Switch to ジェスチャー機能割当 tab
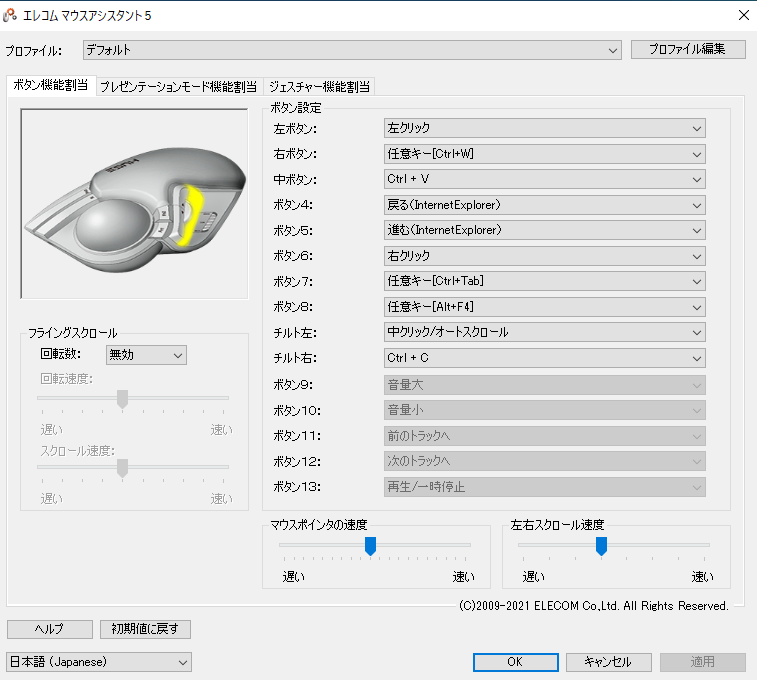Viewport: 757px width, 680px height. tap(319, 87)
